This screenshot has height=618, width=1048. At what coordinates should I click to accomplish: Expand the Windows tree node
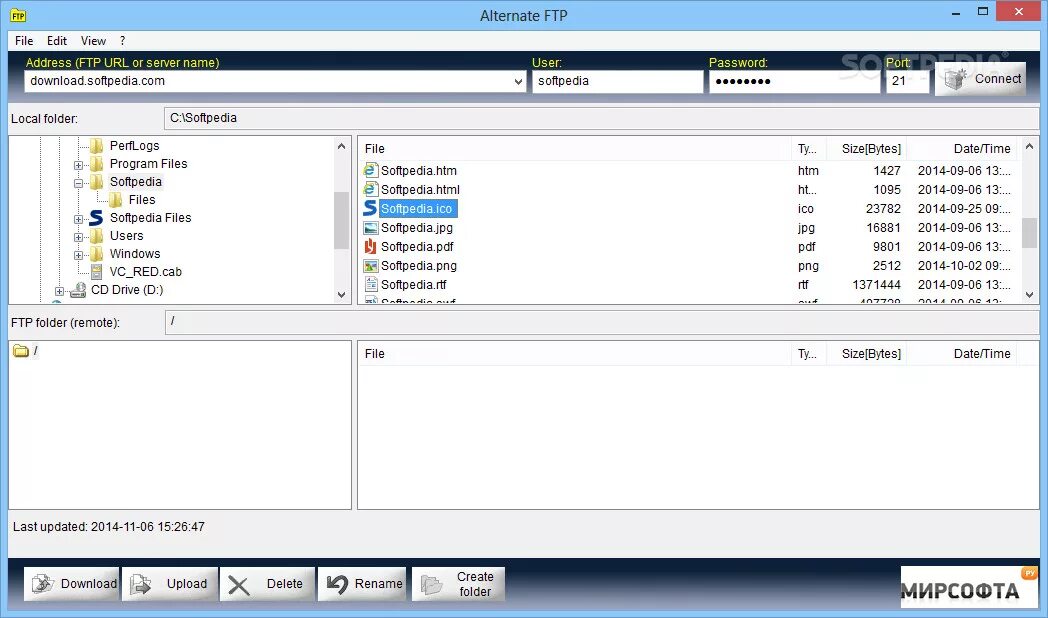click(x=78, y=255)
